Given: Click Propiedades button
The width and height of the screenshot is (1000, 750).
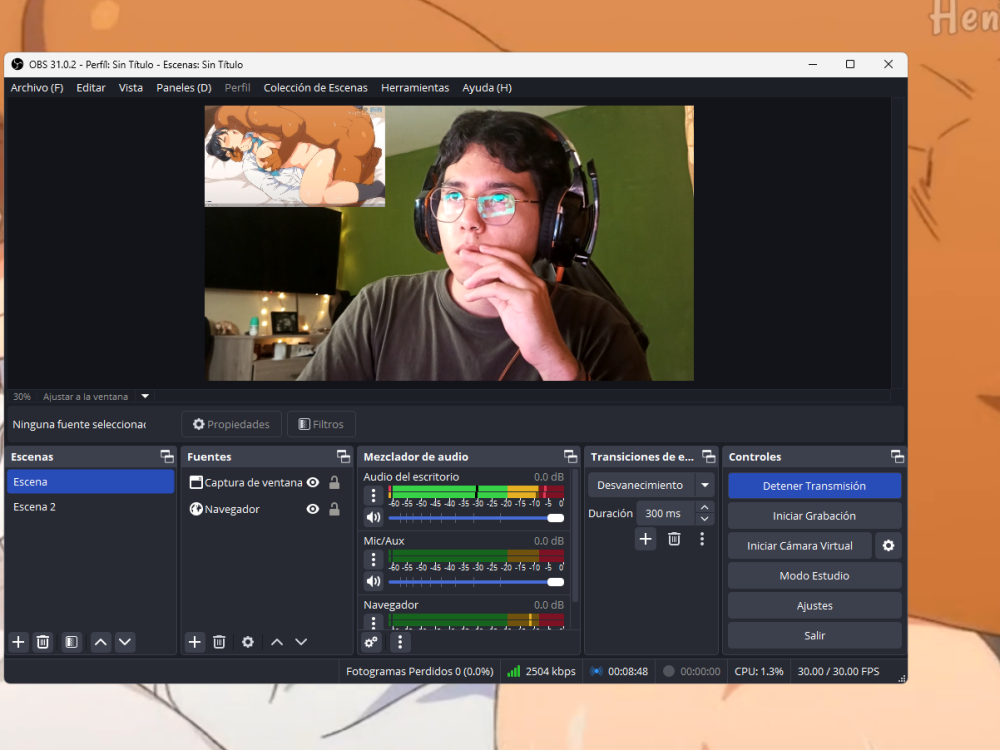Looking at the screenshot, I should [232, 424].
